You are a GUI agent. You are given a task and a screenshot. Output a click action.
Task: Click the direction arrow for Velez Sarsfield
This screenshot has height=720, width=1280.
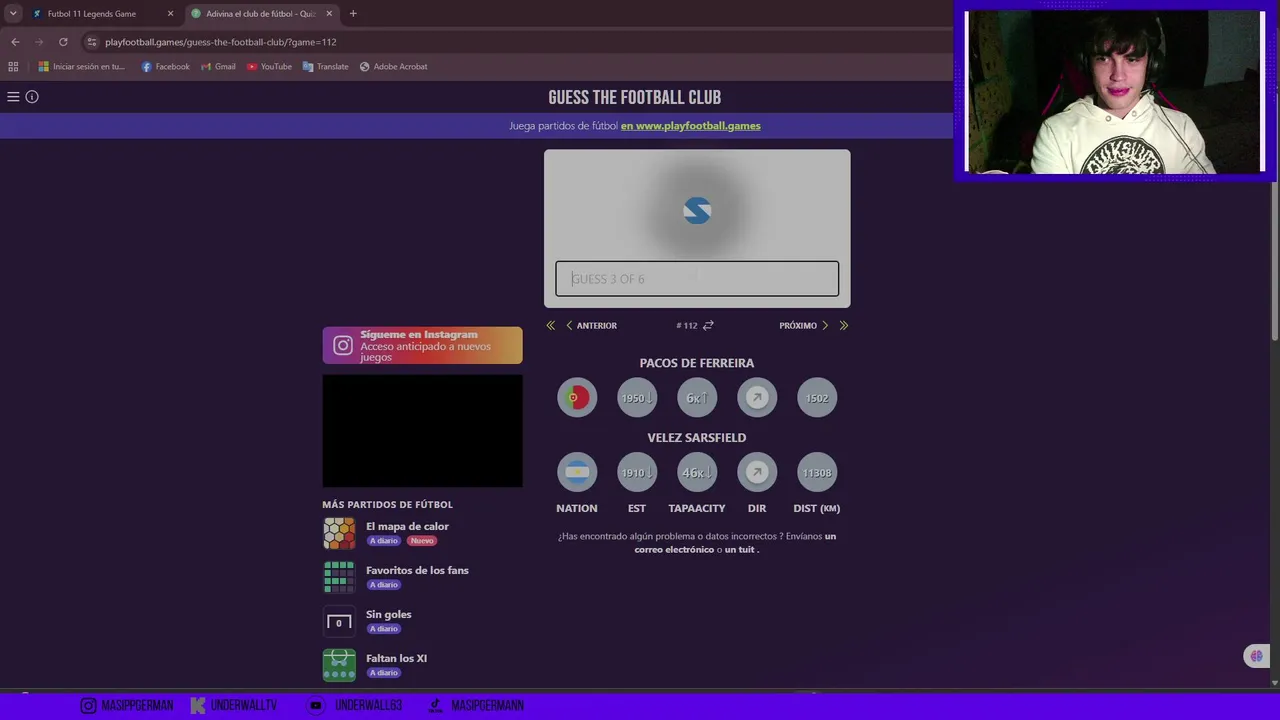[757, 473]
